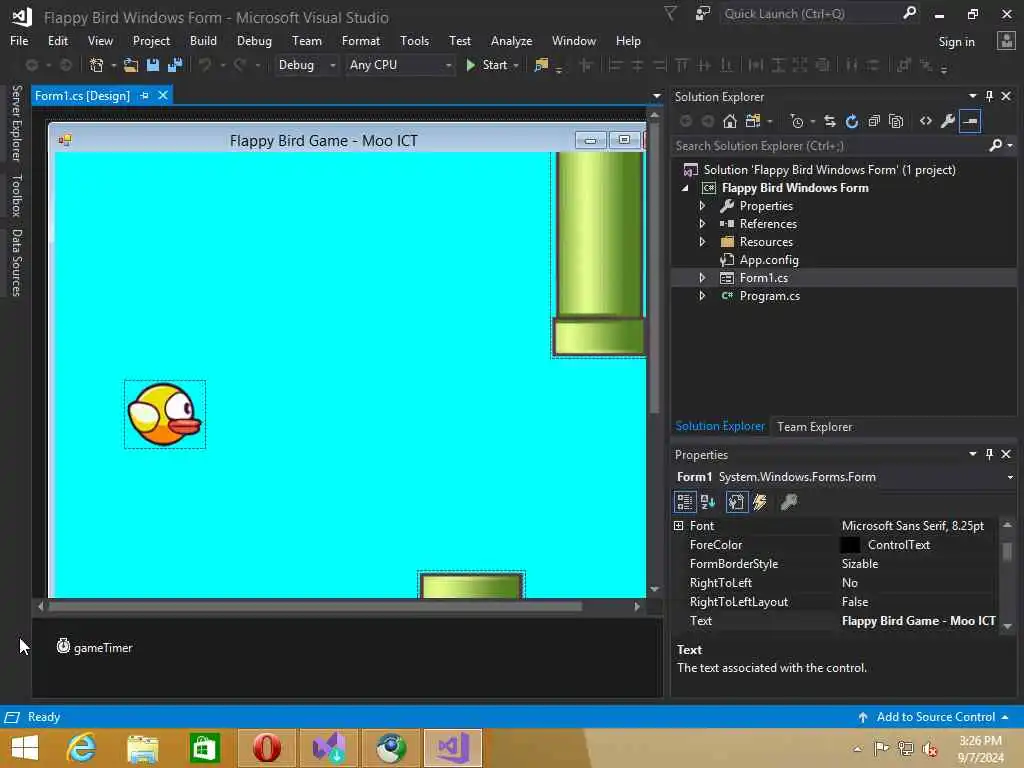
Task: Click the Feedback icon near Quick Launch
Action: [x=702, y=14]
